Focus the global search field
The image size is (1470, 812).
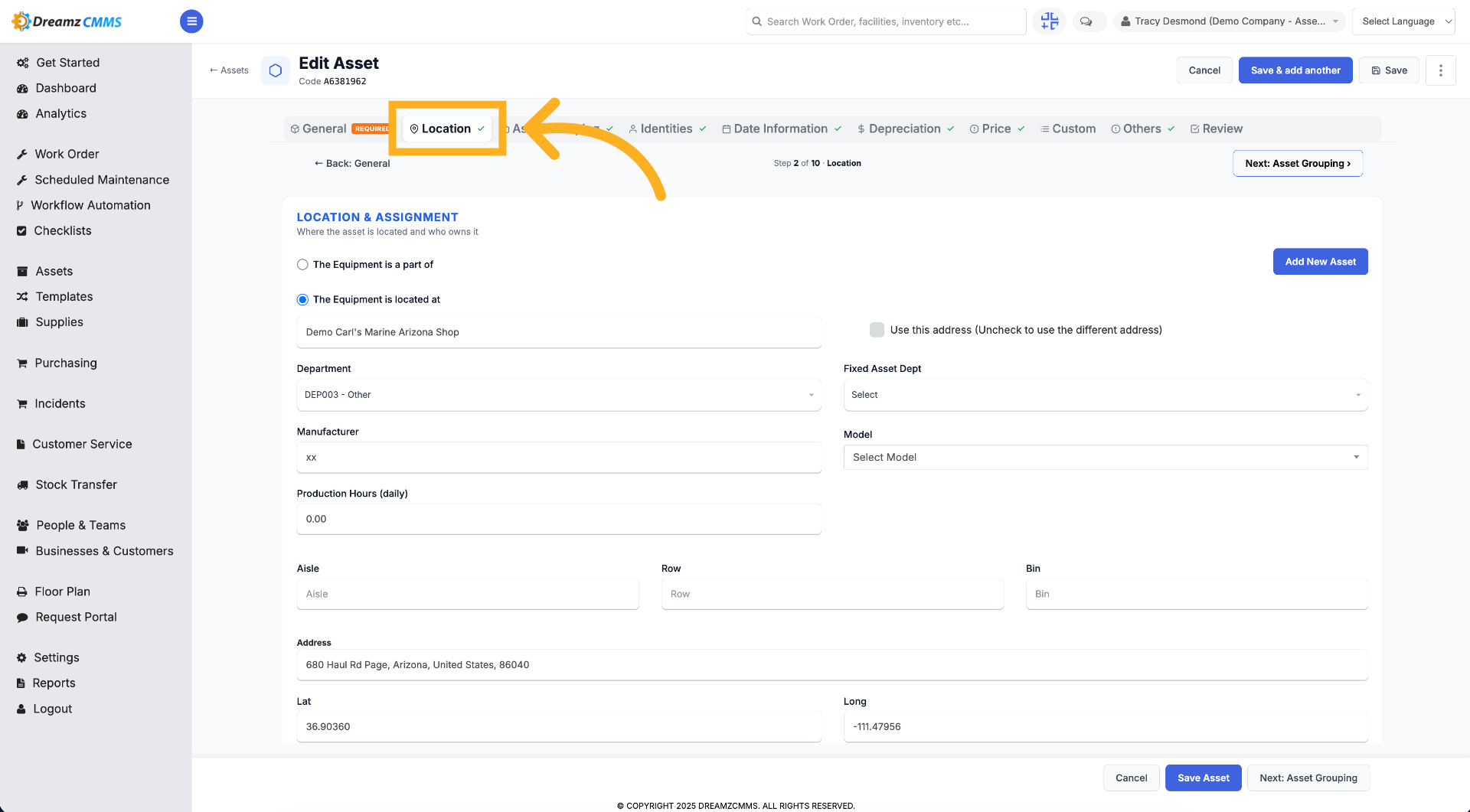pyautogui.click(x=887, y=21)
